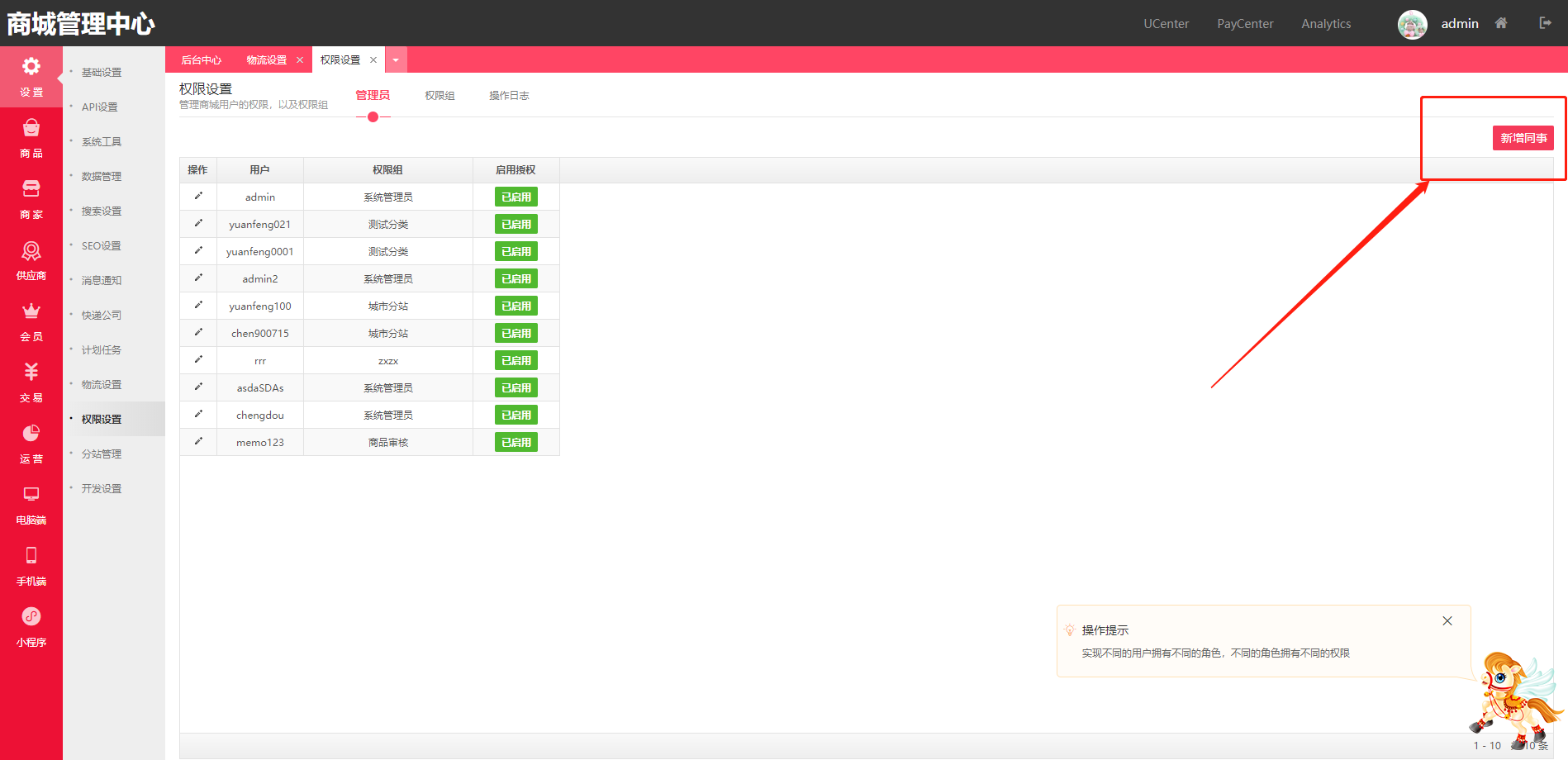Open 搜索设置 in the submenu

(102, 211)
